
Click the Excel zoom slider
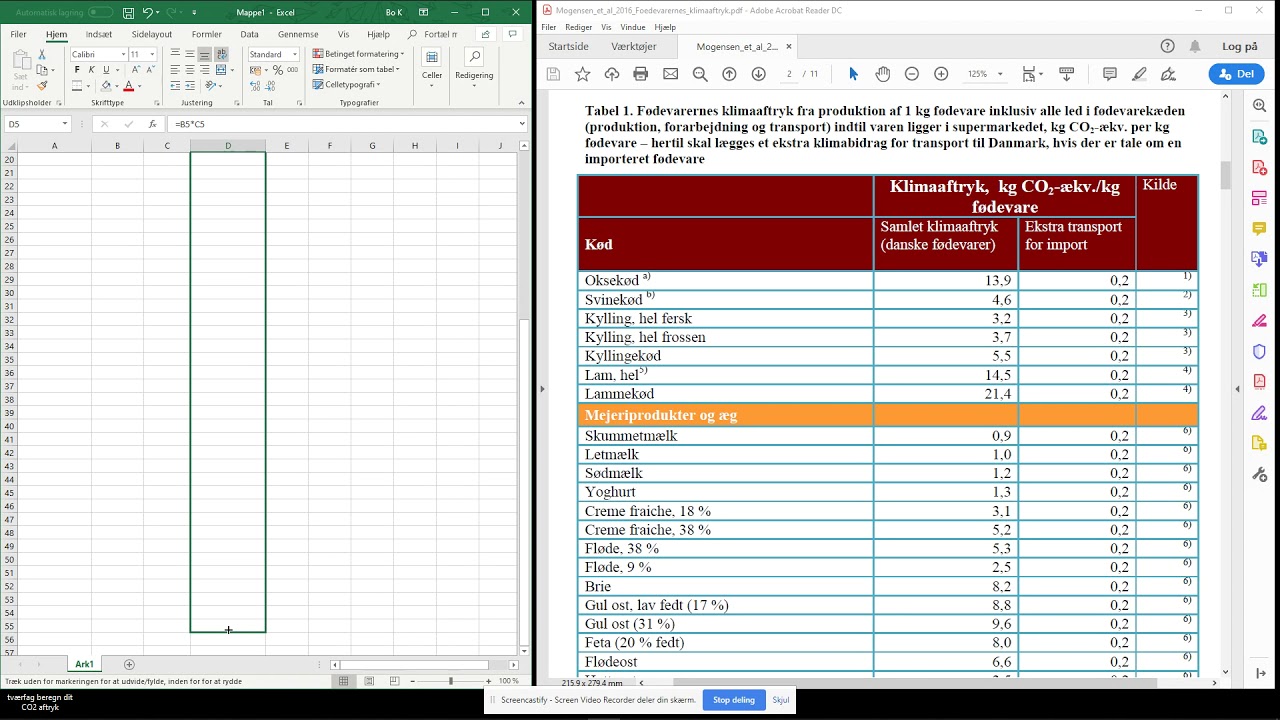(450, 681)
